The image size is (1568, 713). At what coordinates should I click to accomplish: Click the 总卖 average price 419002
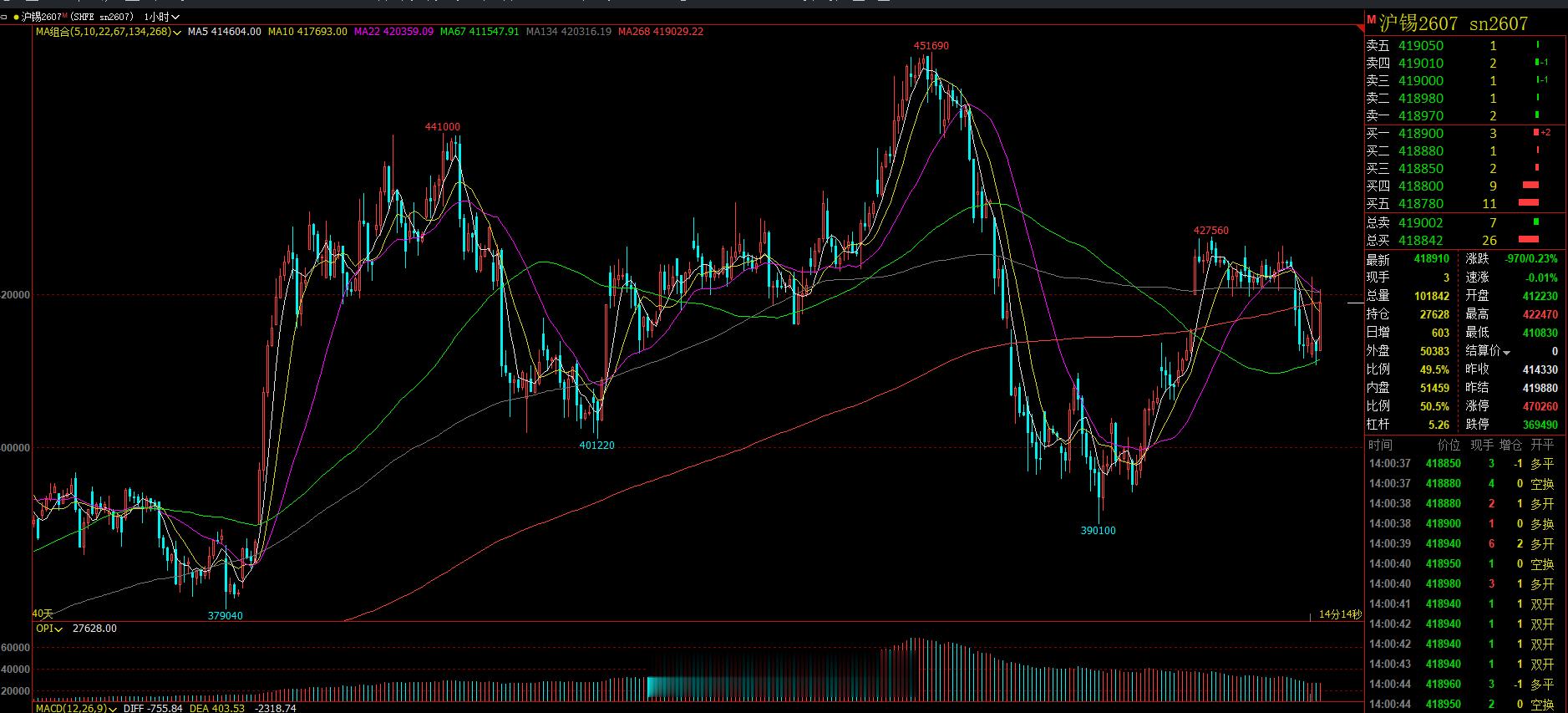pos(1420,223)
